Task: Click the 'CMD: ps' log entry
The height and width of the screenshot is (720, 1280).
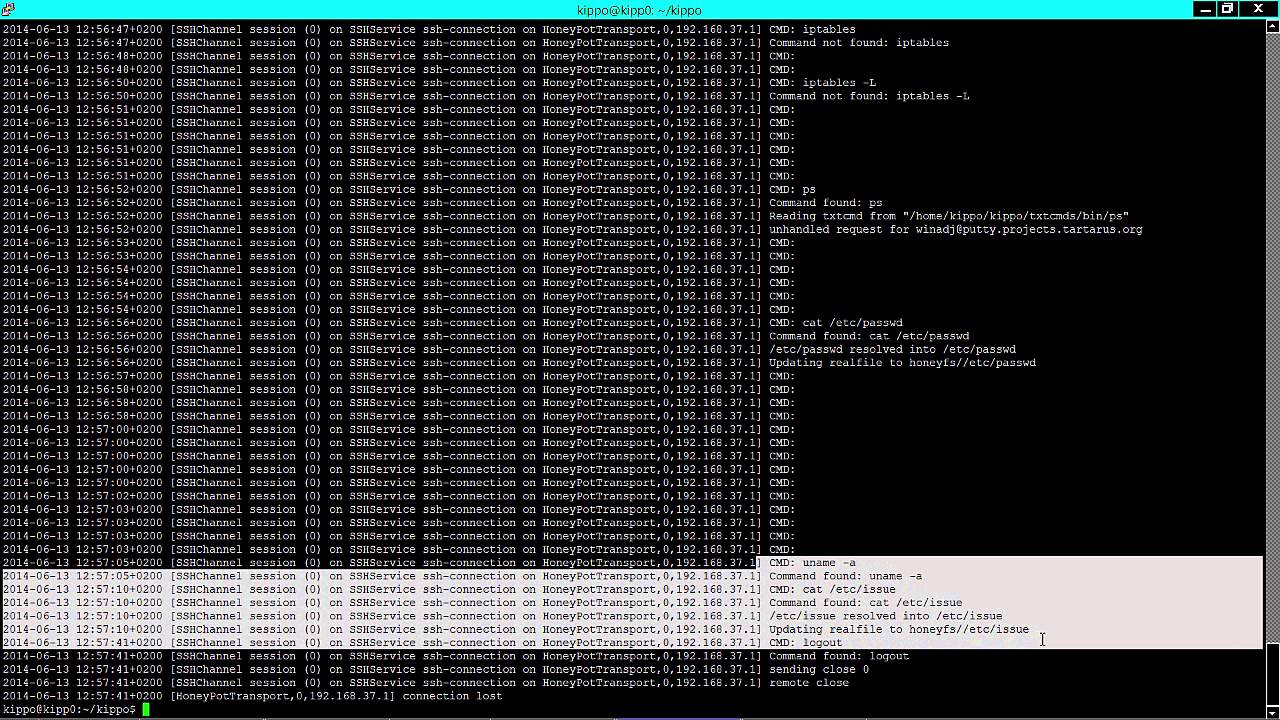Action: (792, 189)
